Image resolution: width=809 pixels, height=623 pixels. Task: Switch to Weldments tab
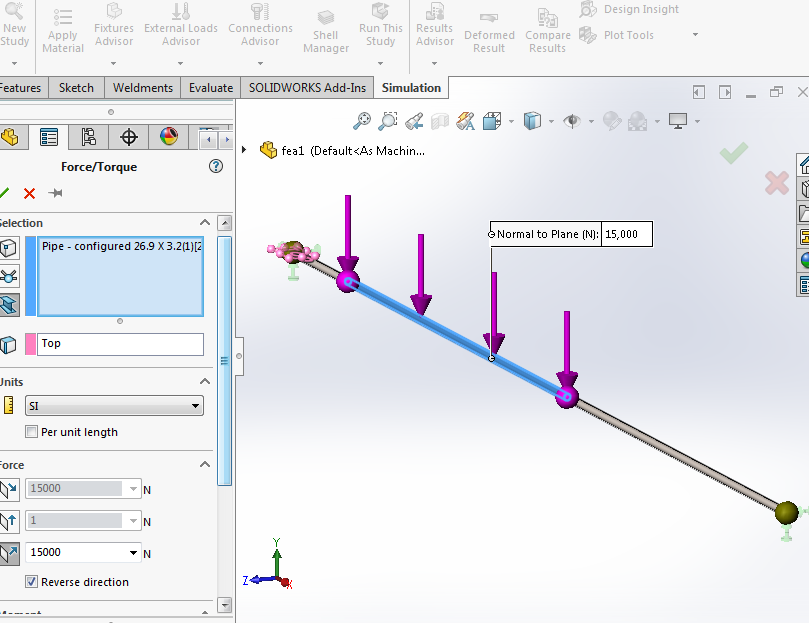[142, 88]
